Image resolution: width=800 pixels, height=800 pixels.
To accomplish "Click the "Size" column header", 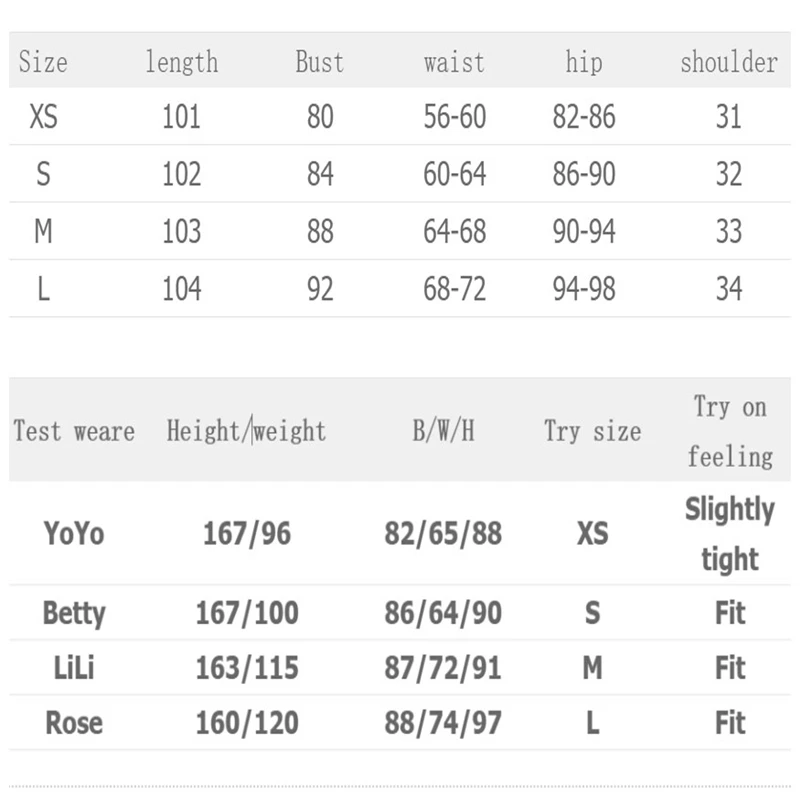I will coord(43,62).
